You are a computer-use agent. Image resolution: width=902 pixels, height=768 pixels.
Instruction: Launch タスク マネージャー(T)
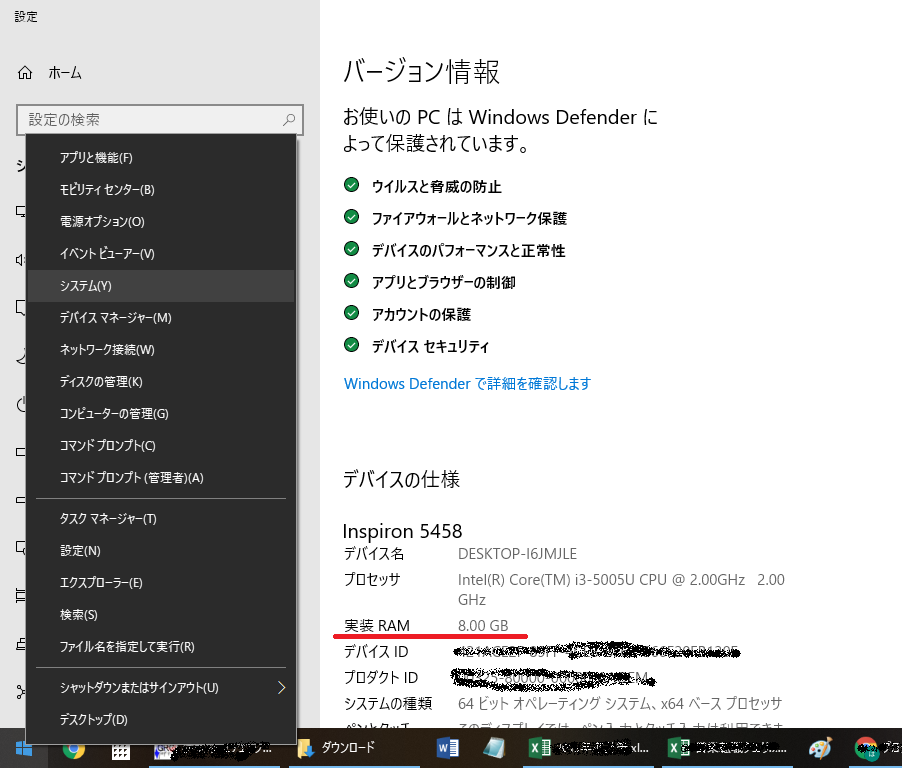[160, 519]
